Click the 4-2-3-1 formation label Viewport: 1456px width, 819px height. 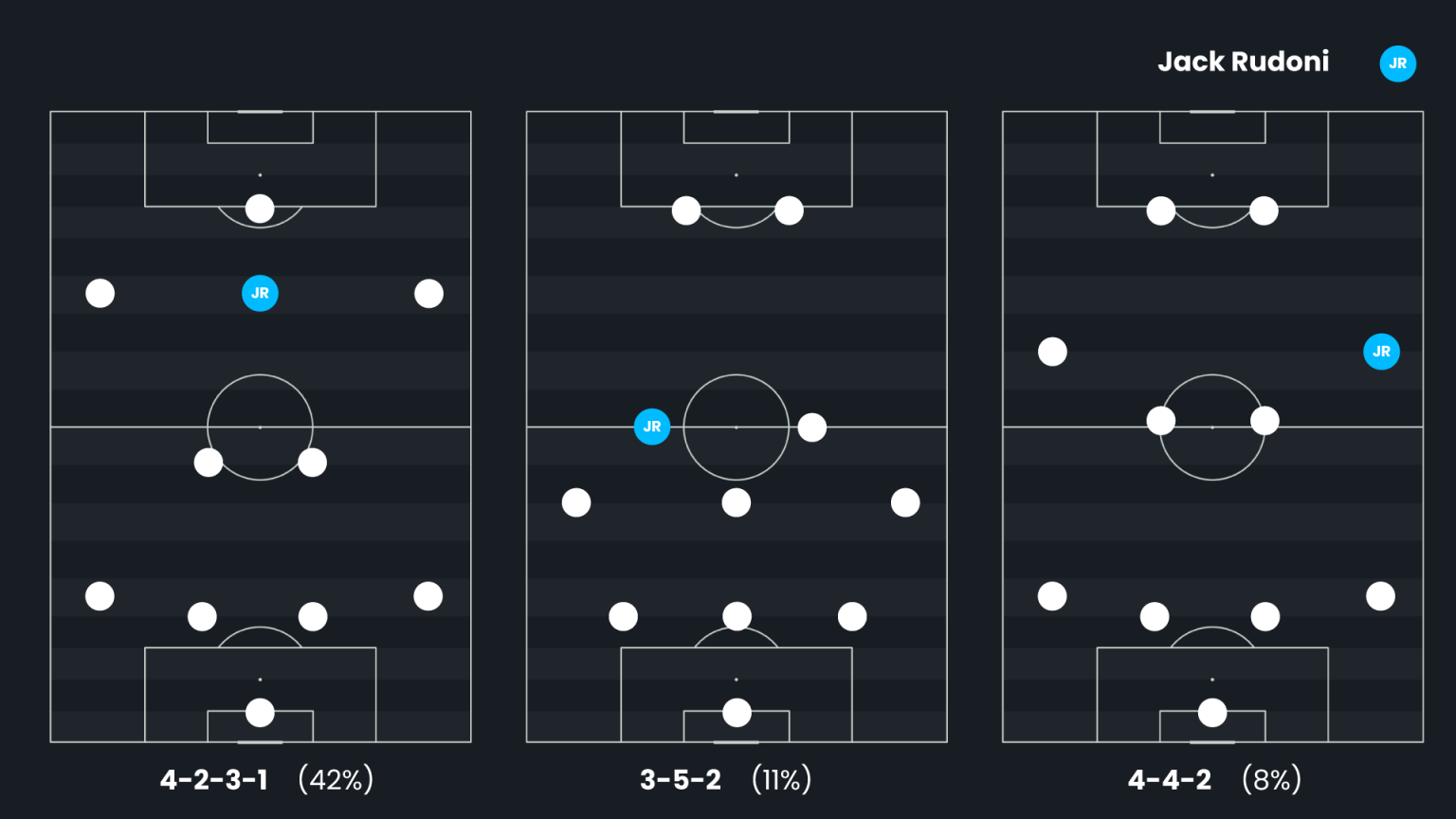click(x=214, y=780)
